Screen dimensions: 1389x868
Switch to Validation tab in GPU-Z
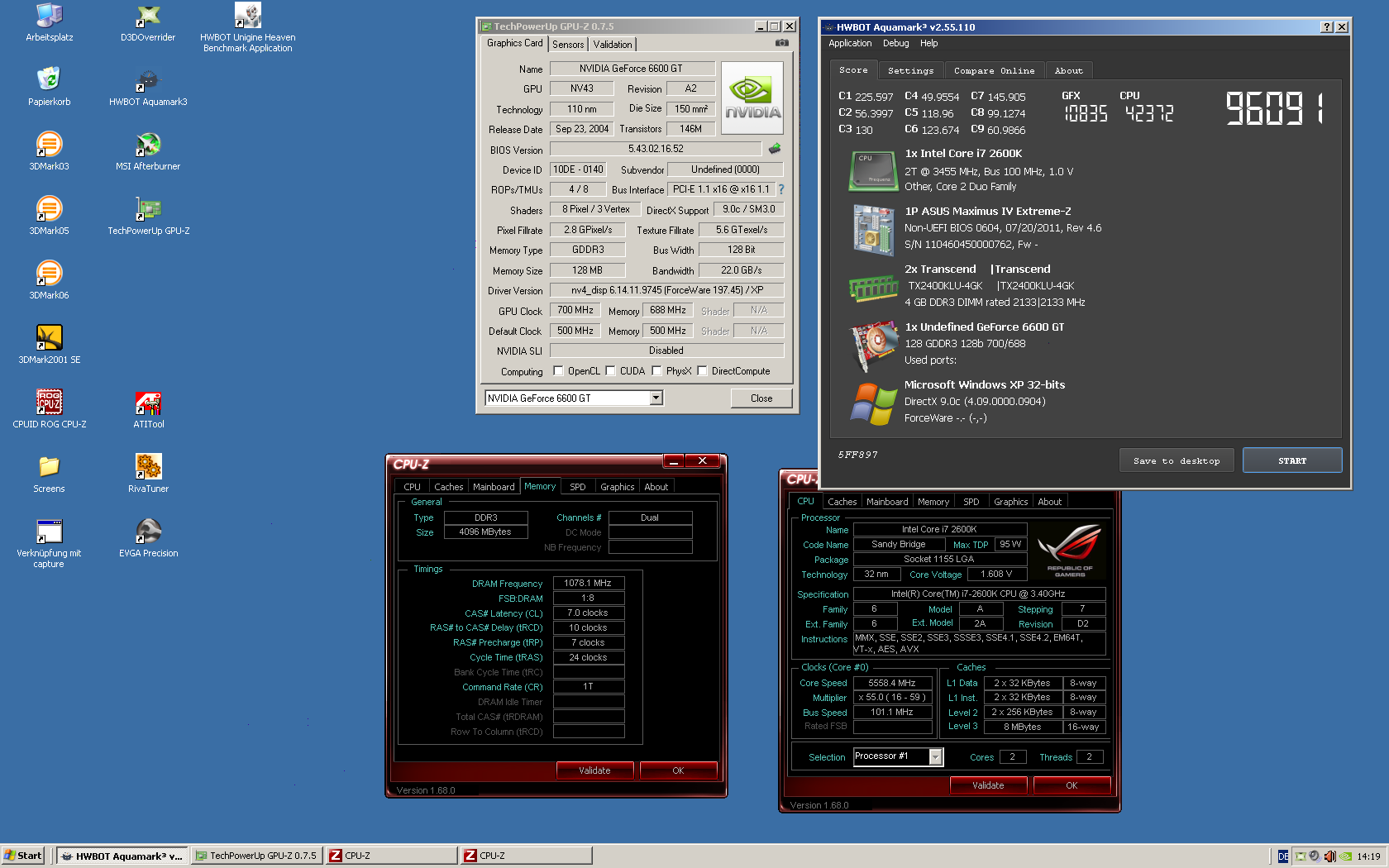613,45
